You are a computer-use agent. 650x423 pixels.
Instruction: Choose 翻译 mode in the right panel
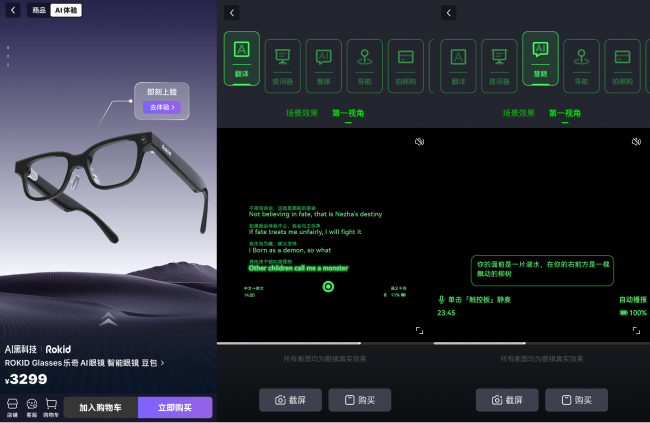(x=458, y=66)
